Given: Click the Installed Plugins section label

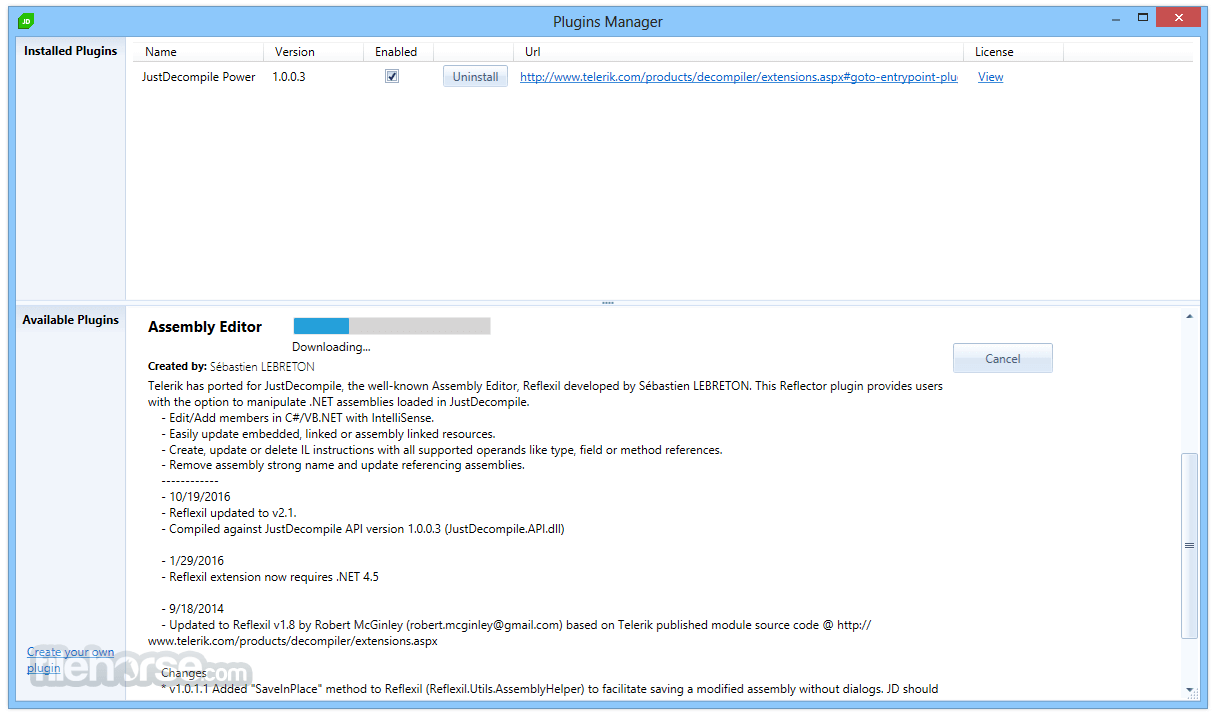Looking at the screenshot, I should coord(70,51).
